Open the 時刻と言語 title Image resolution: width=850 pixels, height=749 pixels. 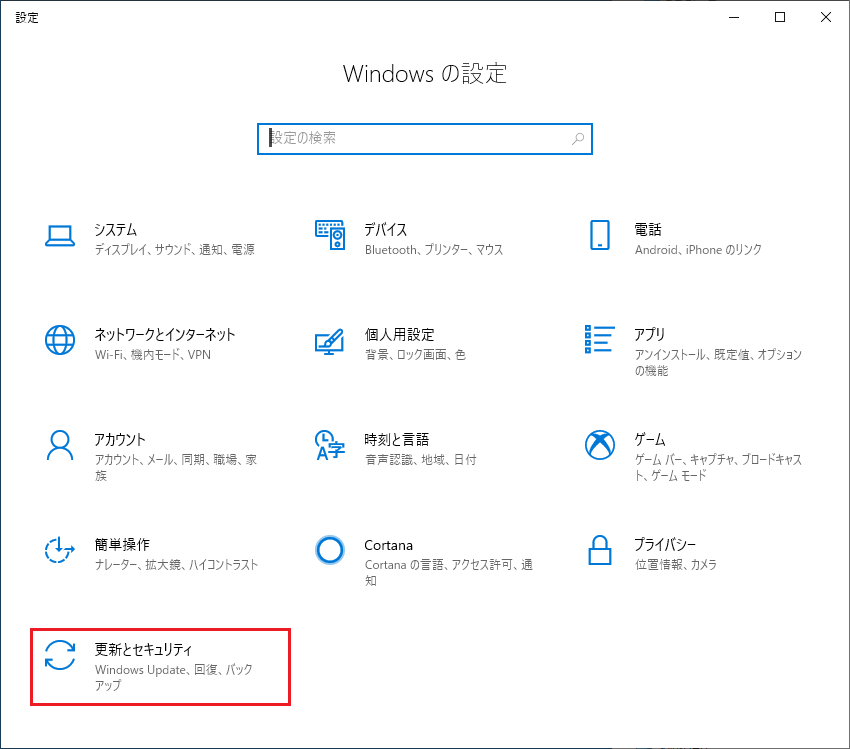pyautogui.click(x=397, y=440)
